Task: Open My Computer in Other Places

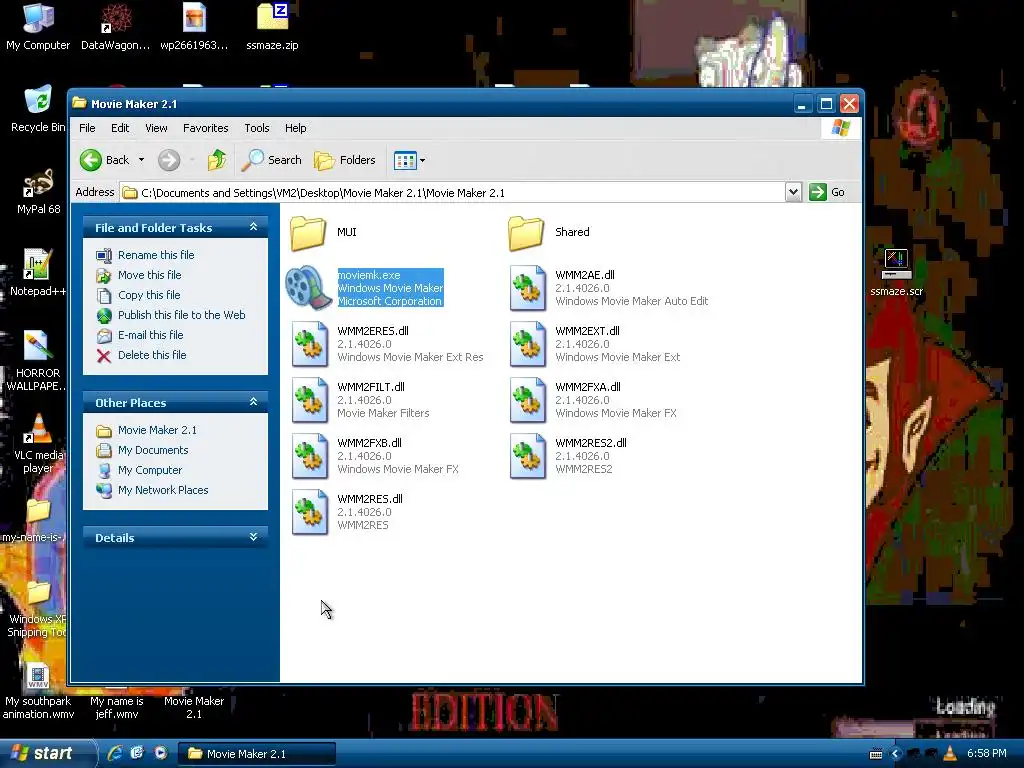Action: pyautogui.click(x=150, y=470)
